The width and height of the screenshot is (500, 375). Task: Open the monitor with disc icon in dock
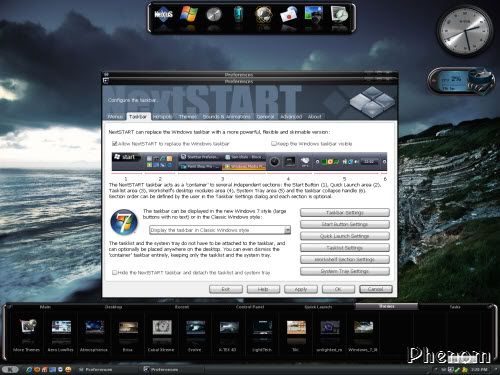coord(339,15)
